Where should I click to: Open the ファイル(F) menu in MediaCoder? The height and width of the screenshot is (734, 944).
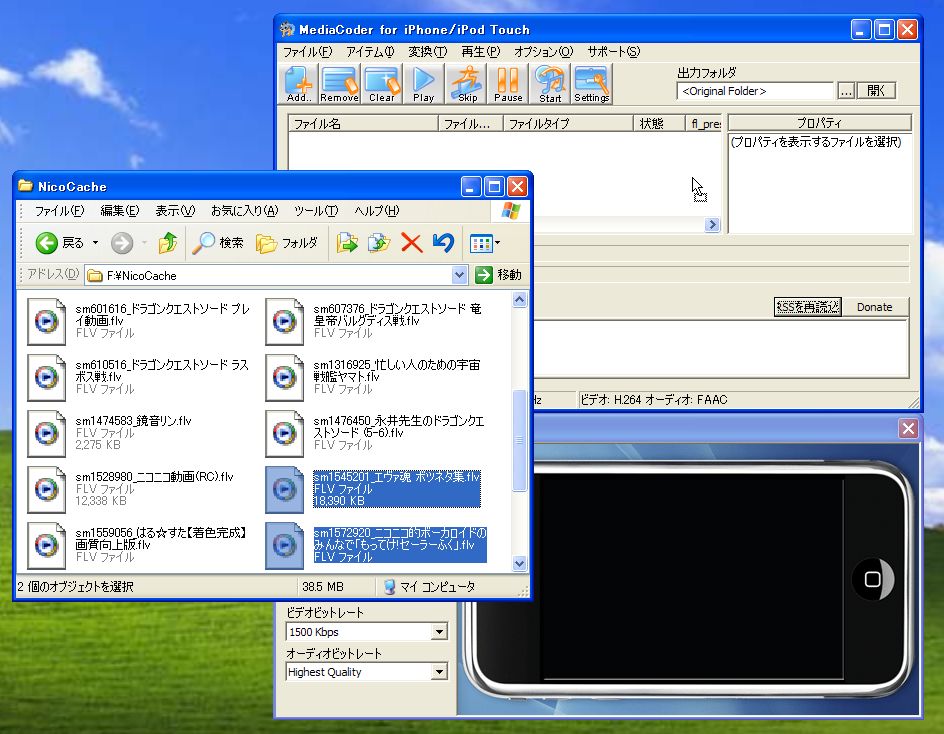pyautogui.click(x=307, y=52)
